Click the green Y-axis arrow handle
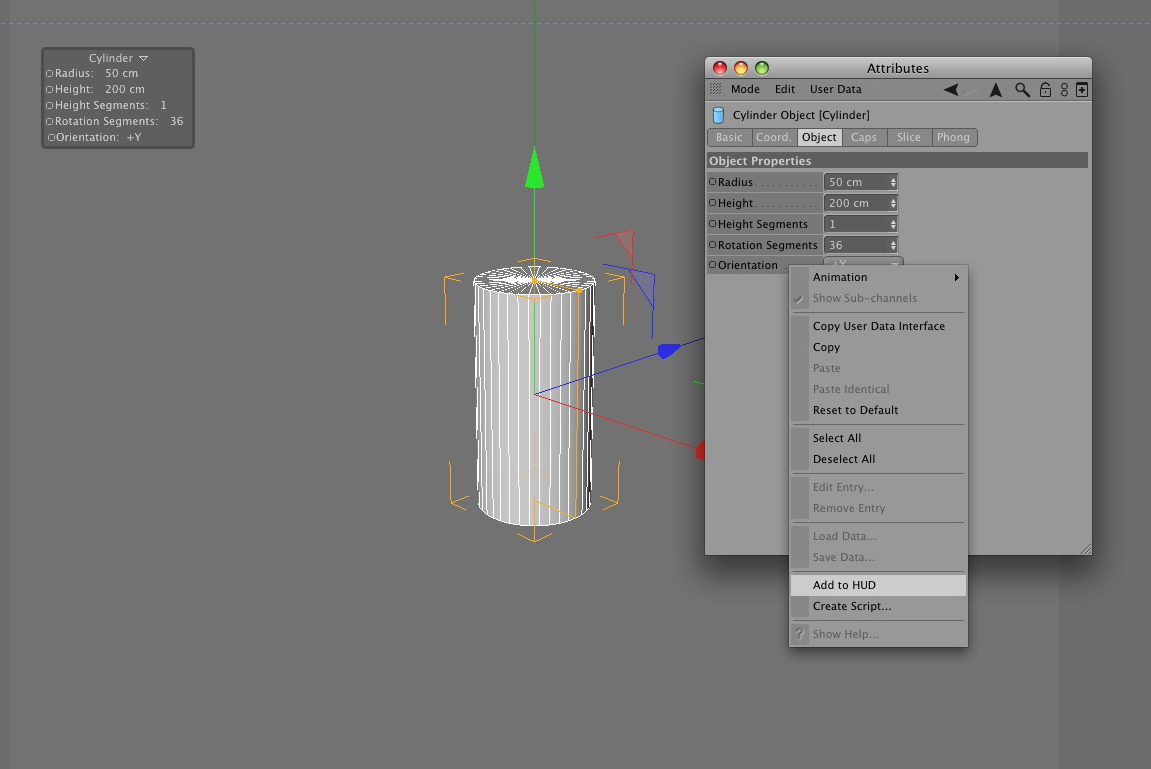 point(534,167)
